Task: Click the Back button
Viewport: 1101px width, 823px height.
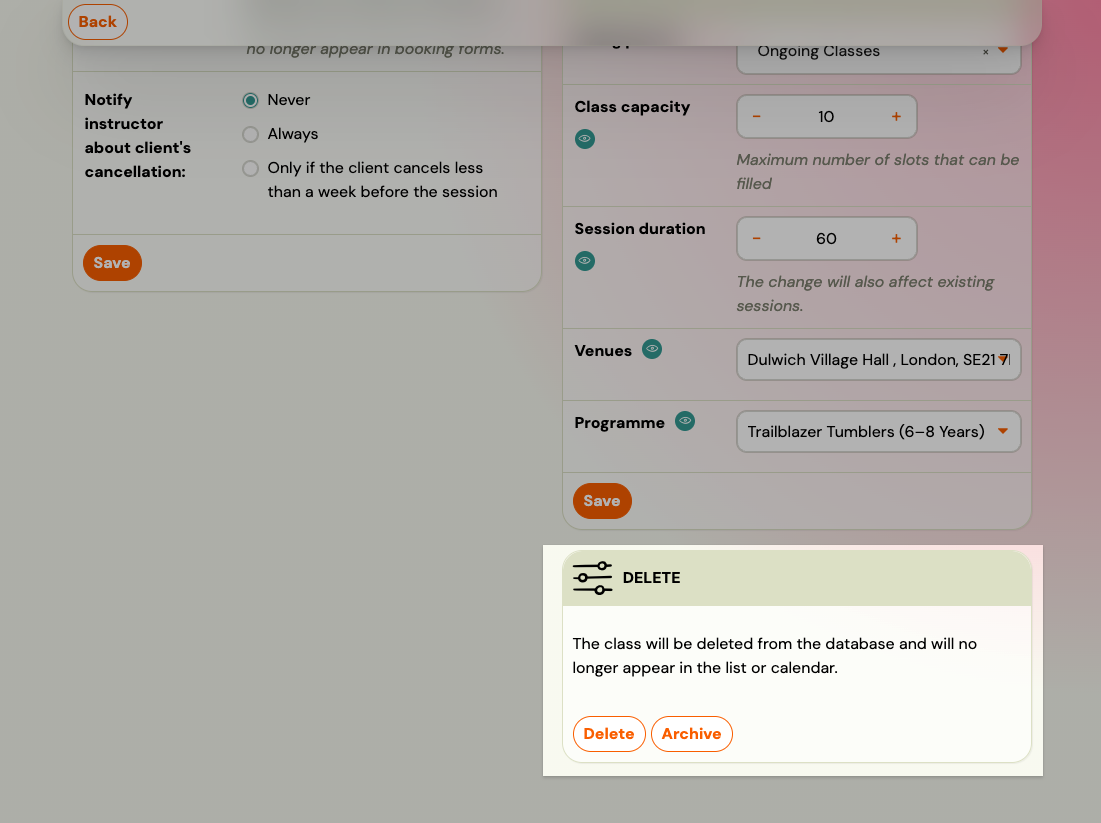Action: 98,22
